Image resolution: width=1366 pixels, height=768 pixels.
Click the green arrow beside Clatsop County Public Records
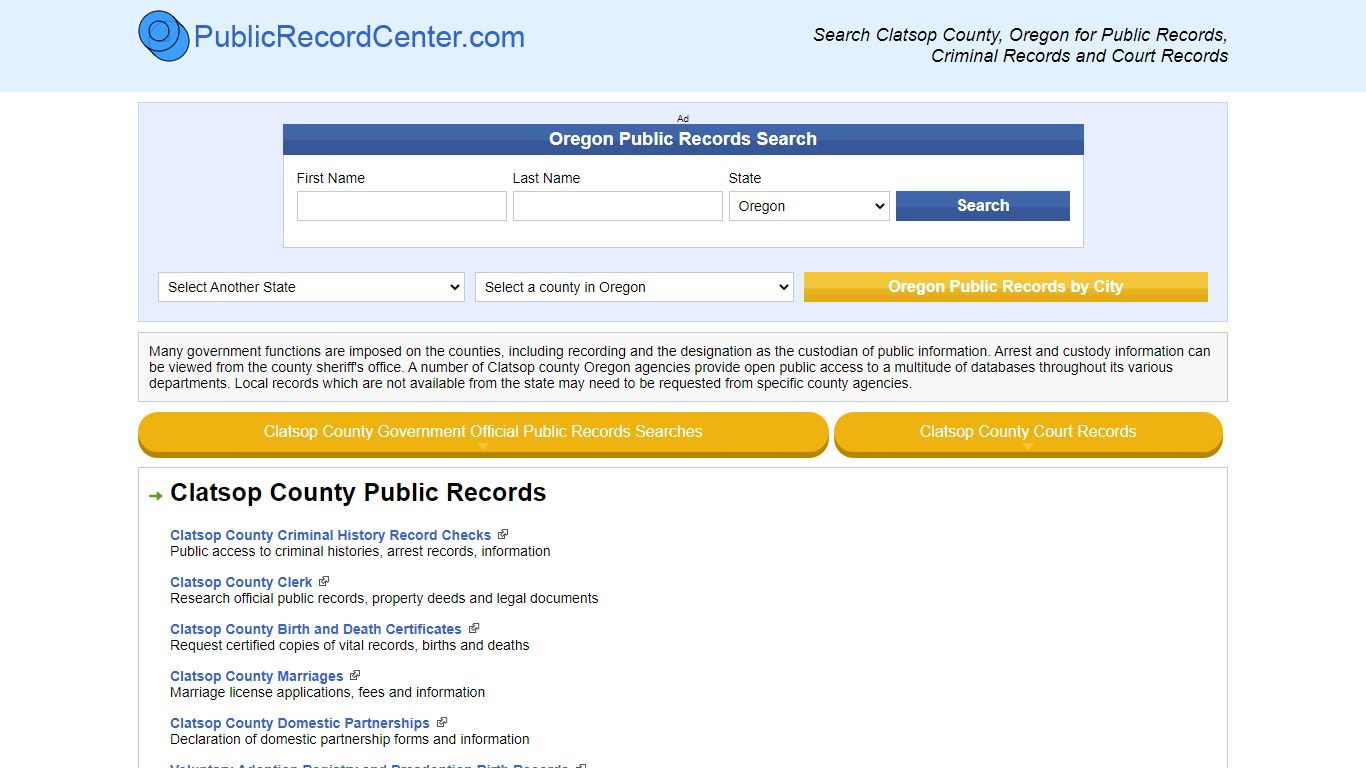155,496
